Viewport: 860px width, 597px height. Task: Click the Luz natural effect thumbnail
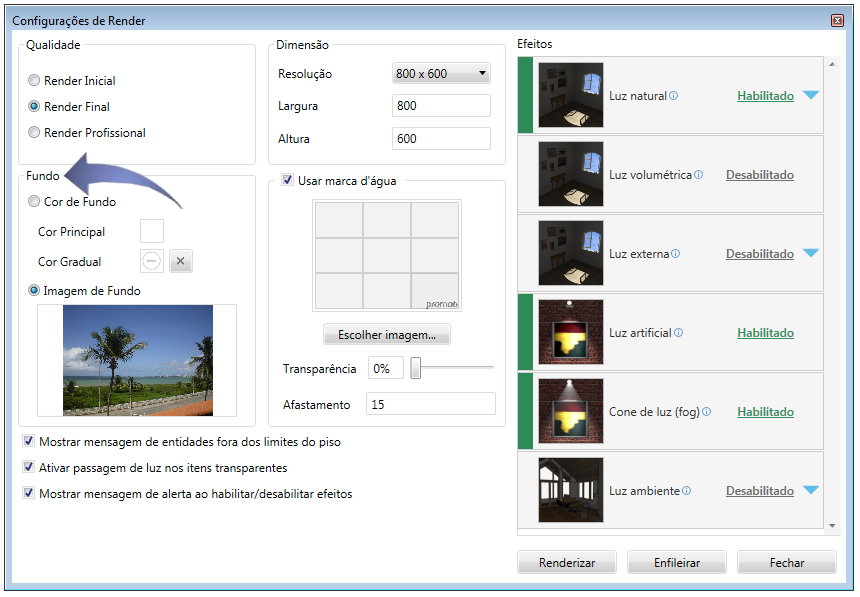570,95
